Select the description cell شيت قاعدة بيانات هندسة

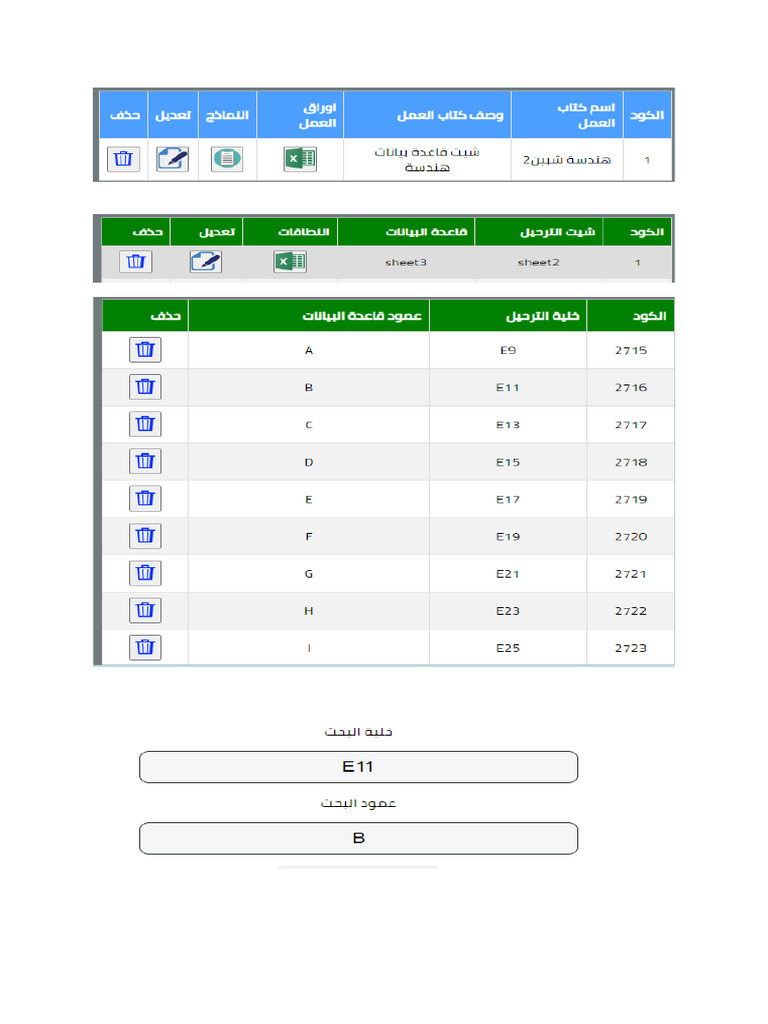426,159
